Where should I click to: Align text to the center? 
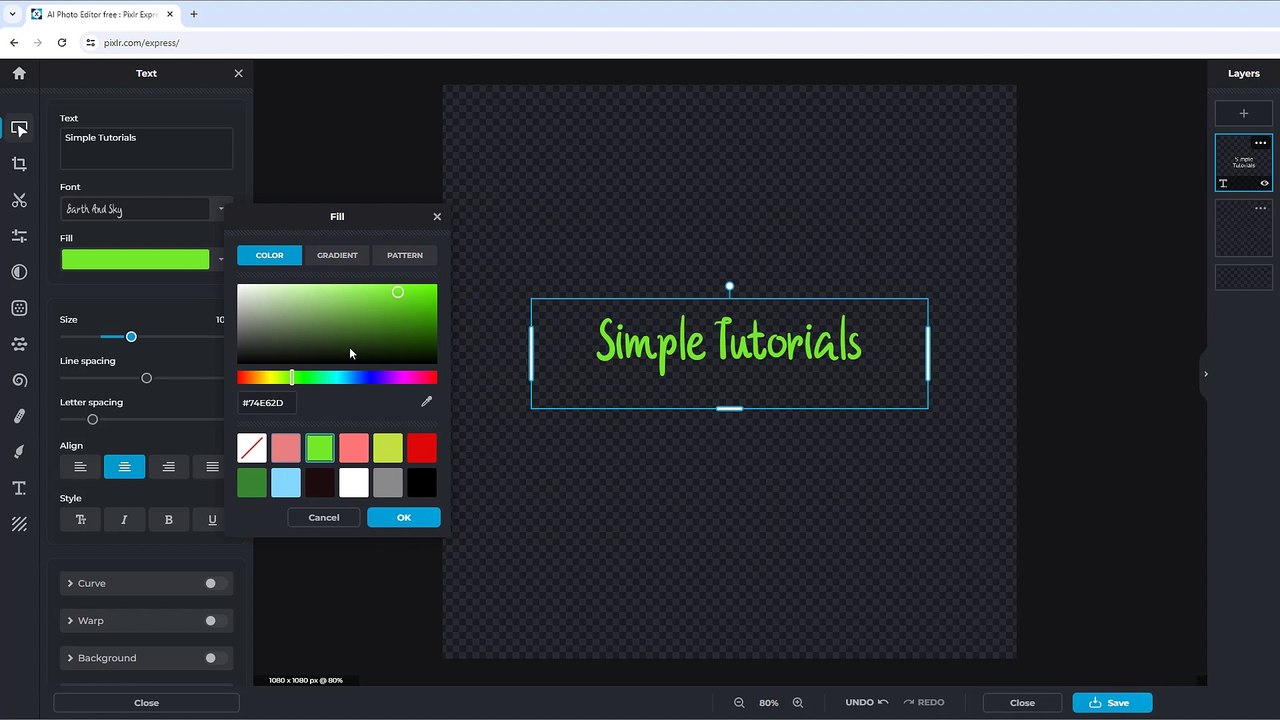tap(125, 467)
